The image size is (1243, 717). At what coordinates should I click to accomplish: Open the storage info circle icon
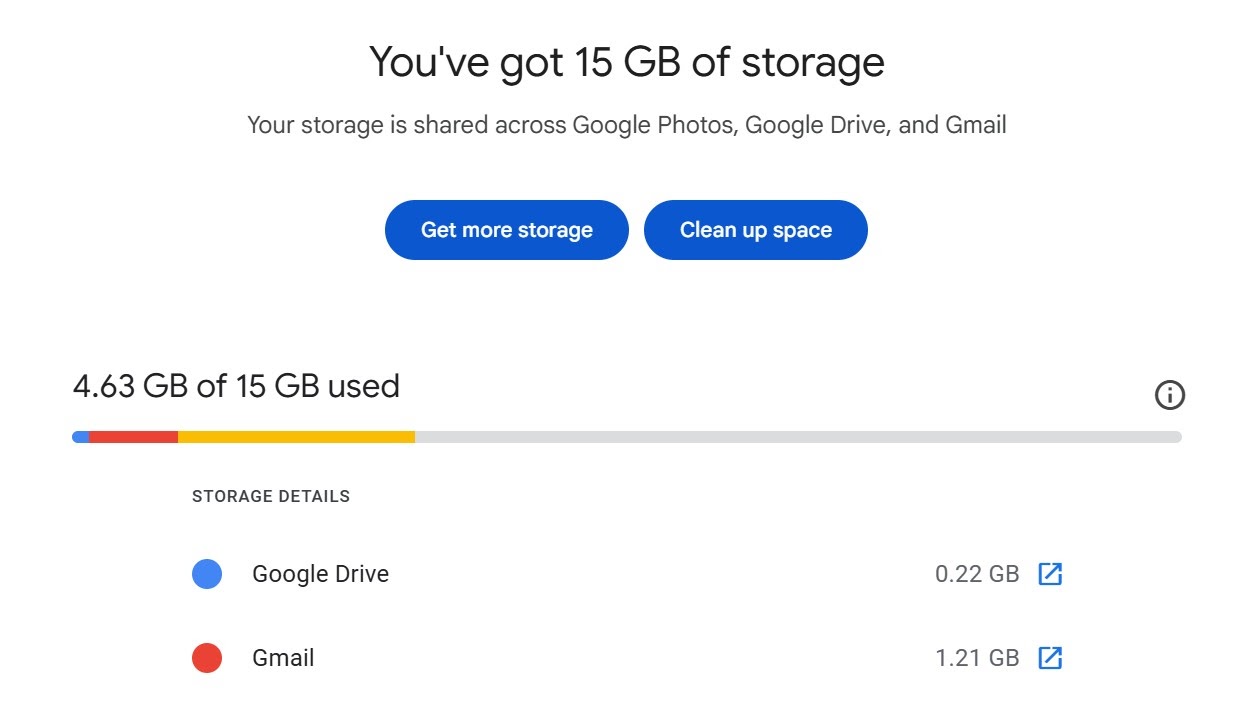point(1169,395)
